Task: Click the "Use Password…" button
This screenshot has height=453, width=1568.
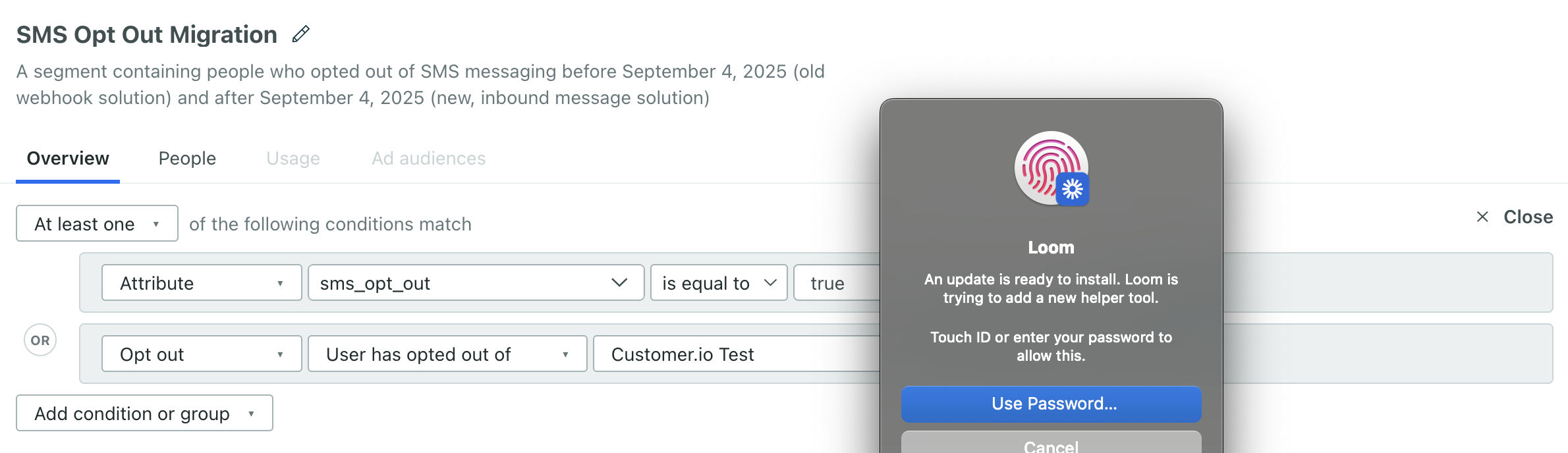Action: coord(1050,404)
